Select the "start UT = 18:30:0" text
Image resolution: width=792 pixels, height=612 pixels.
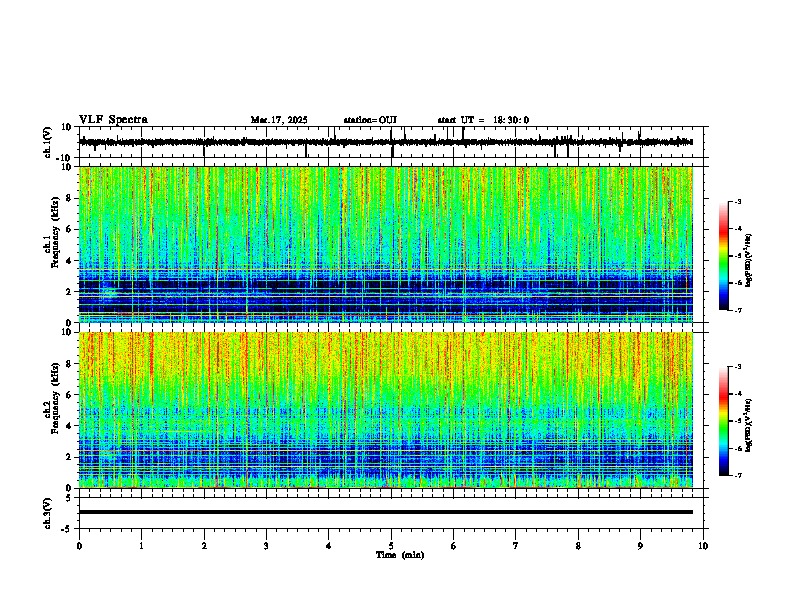(483, 120)
